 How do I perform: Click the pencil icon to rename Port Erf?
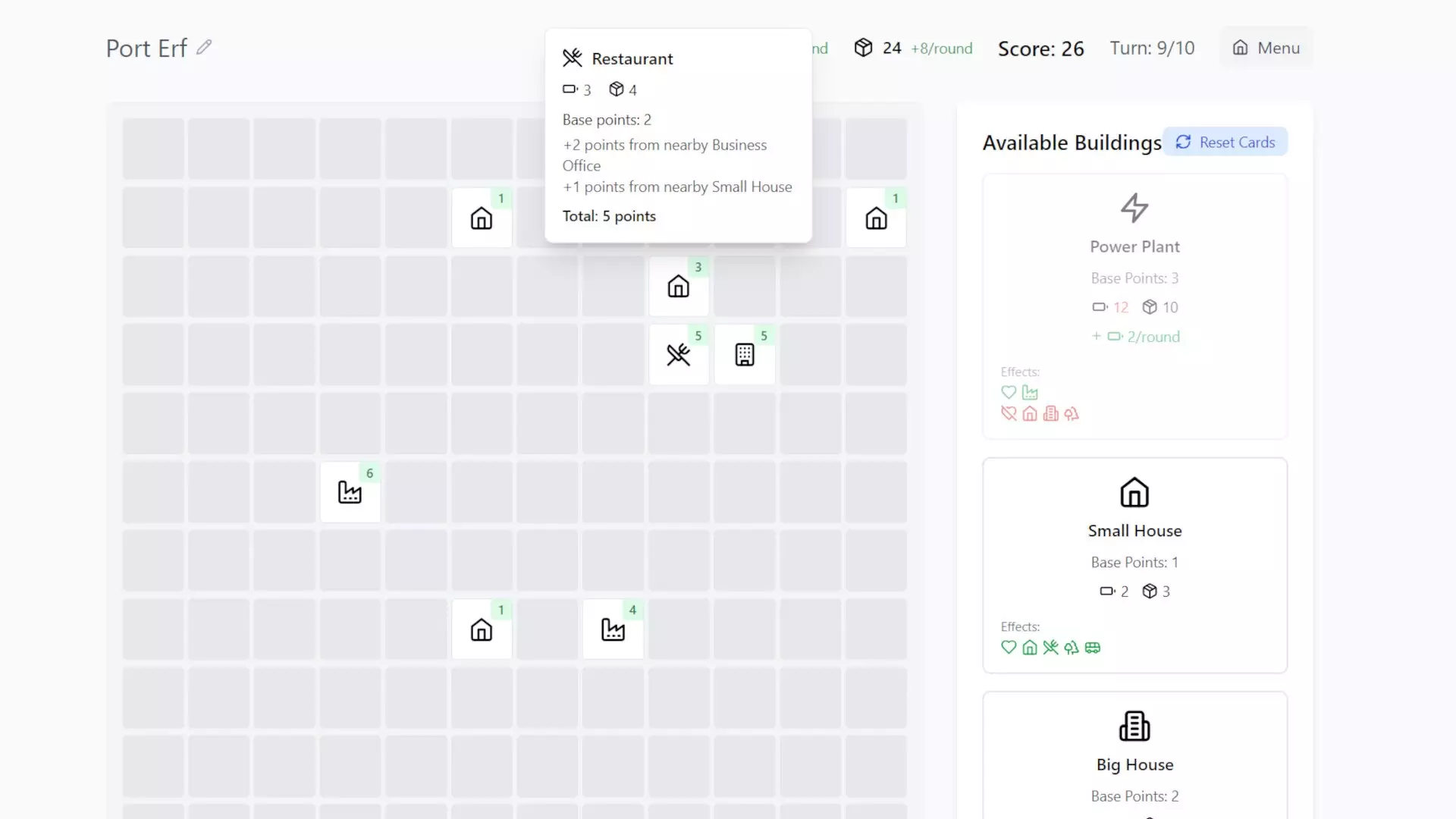[204, 47]
